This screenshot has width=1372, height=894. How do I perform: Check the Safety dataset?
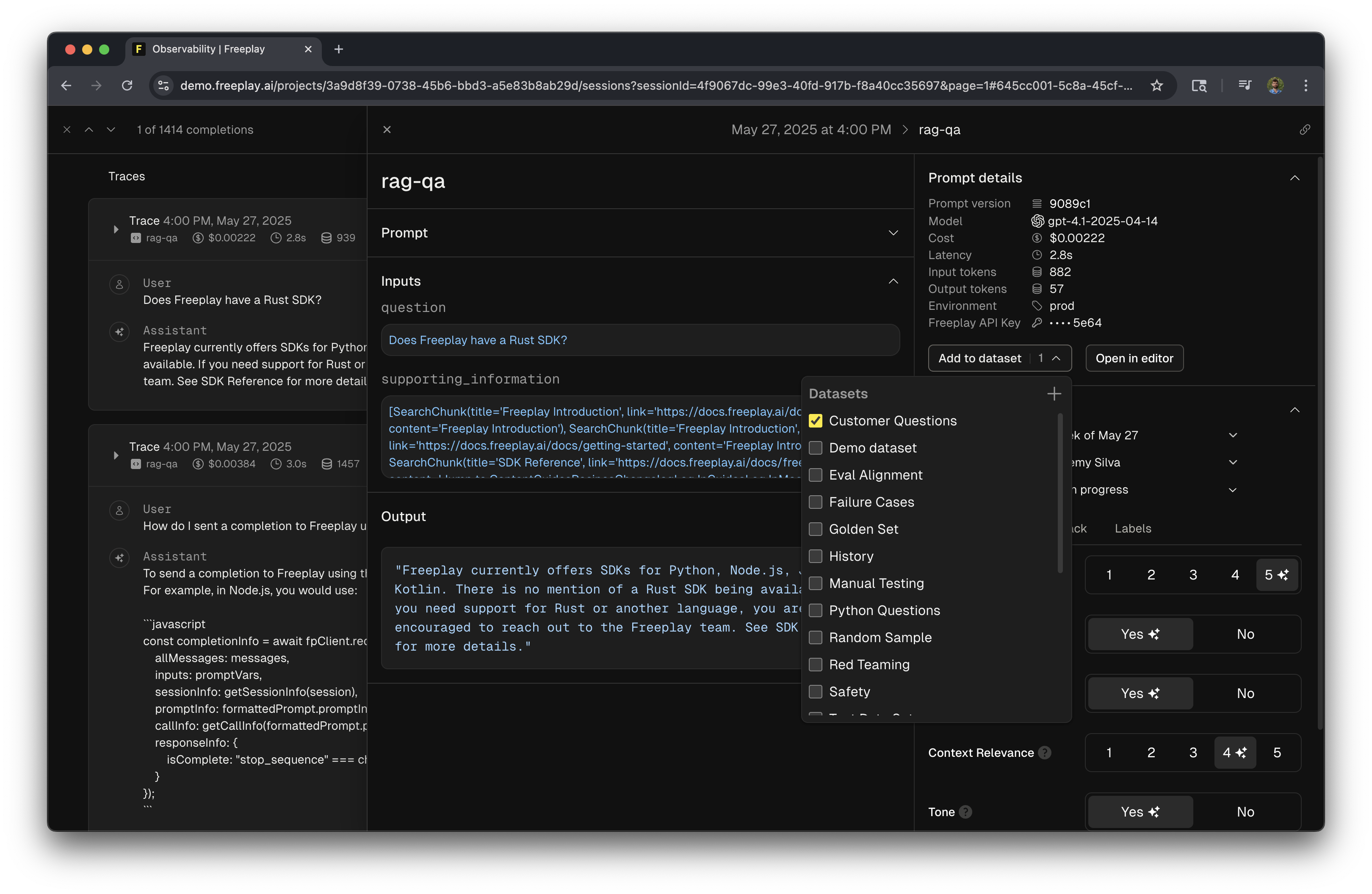[x=815, y=692]
